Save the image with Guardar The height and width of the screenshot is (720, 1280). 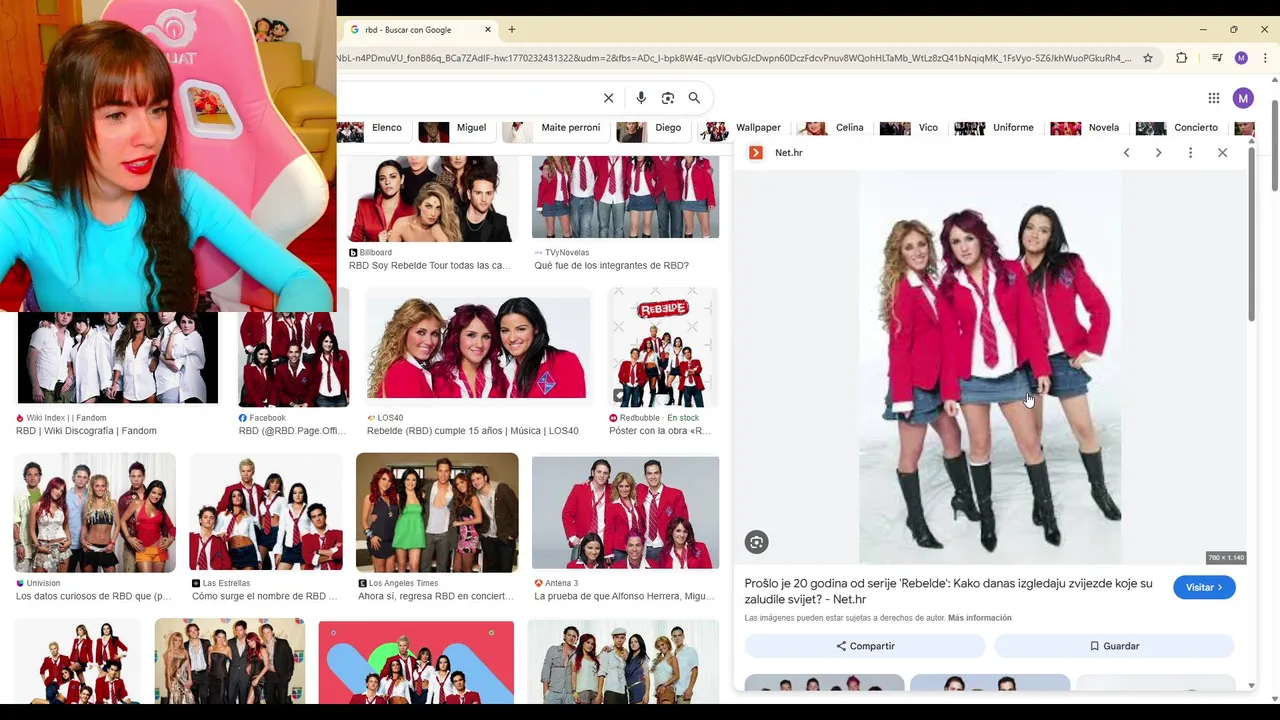[x=1114, y=646]
